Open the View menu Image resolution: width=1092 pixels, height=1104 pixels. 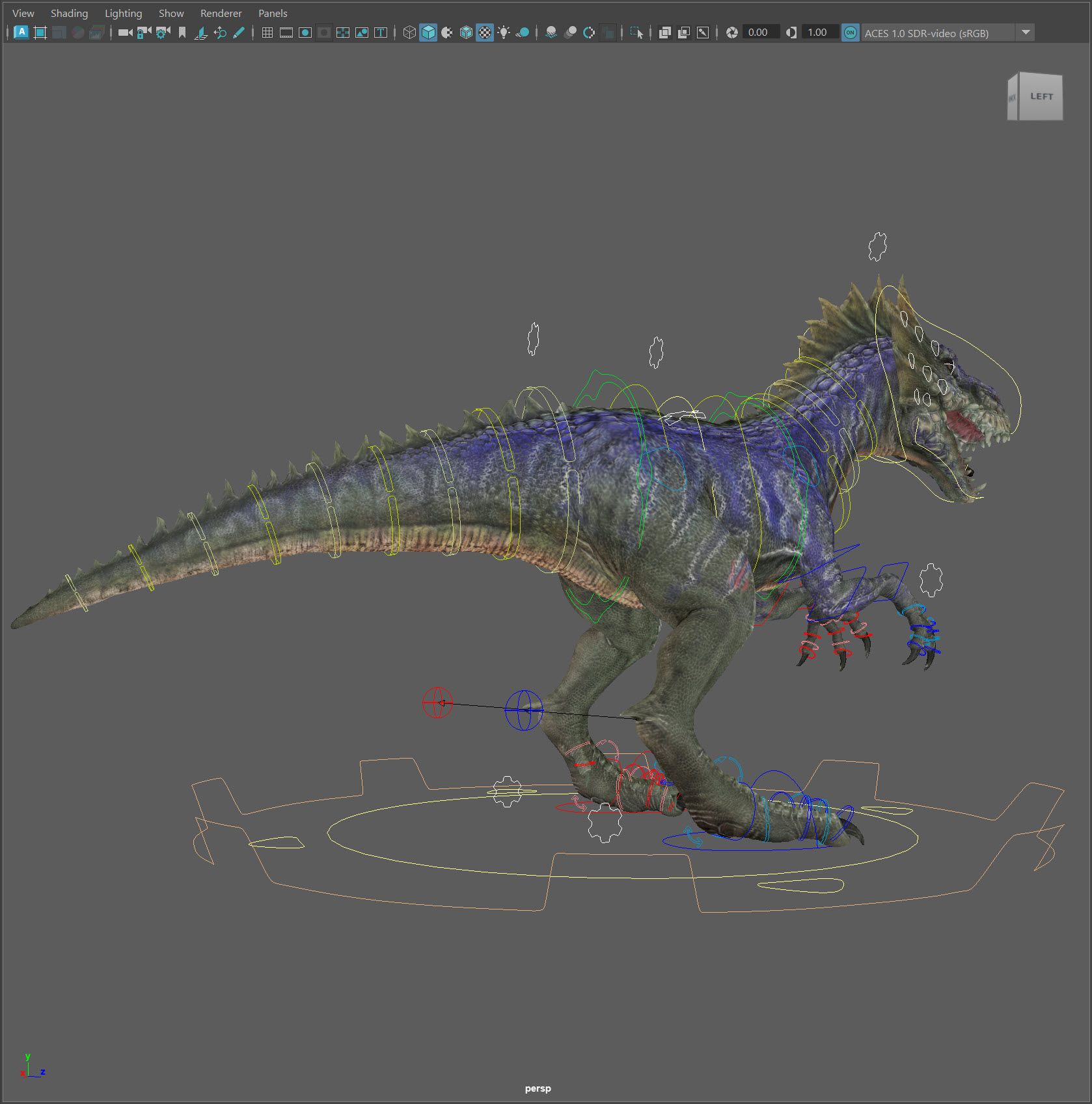23,13
